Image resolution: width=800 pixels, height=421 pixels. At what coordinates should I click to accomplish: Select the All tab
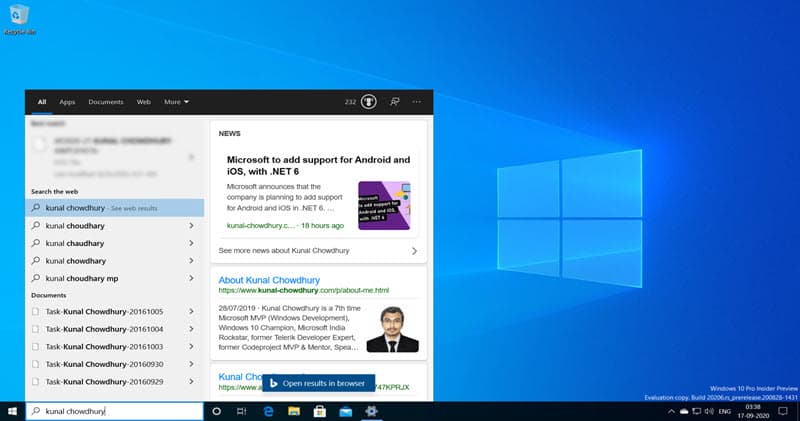tap(42, 102)
